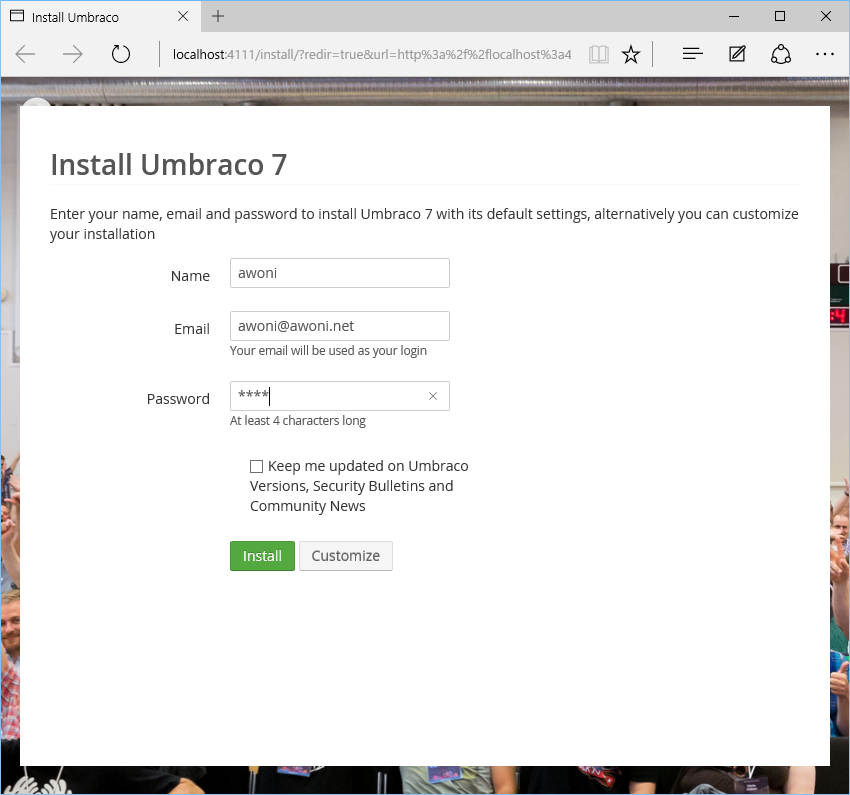Open the Share icon

point(781,54)
